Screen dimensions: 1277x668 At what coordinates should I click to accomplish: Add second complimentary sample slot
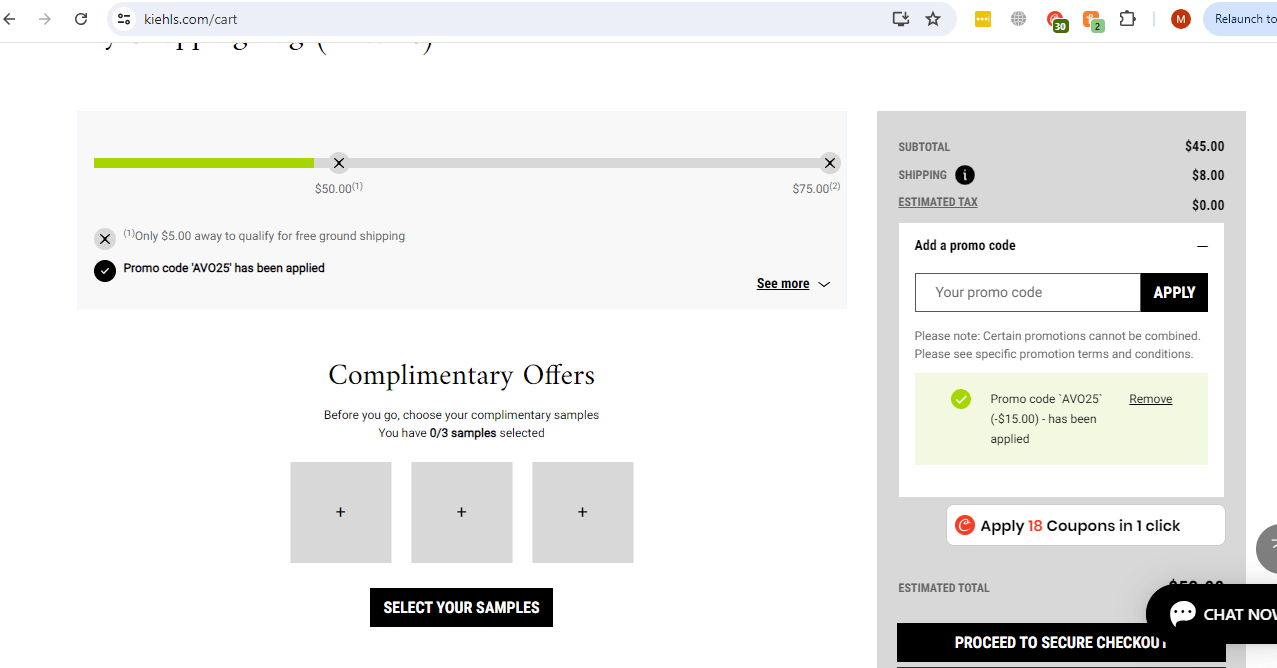click(462, 512)
